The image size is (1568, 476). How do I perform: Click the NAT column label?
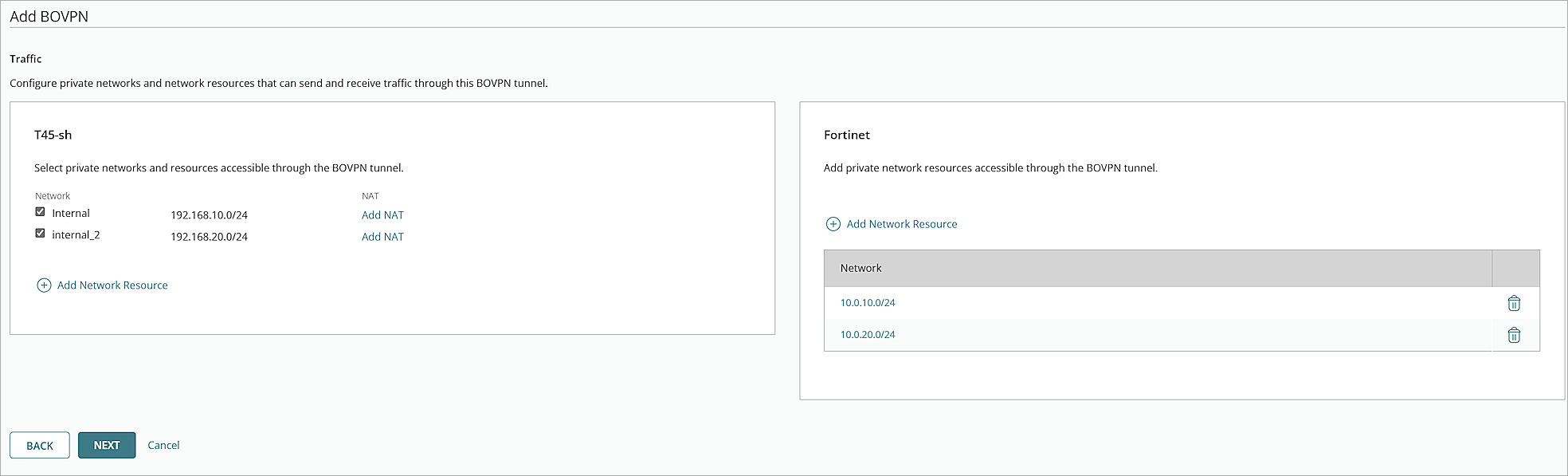tap(370, 196)
